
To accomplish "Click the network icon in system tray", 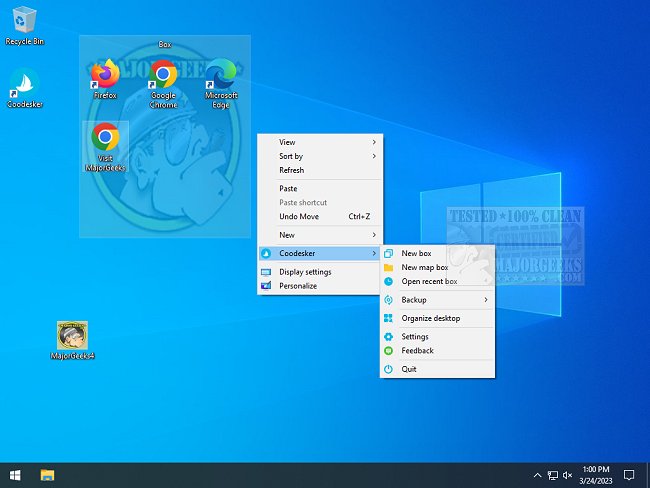I will 553,475.
